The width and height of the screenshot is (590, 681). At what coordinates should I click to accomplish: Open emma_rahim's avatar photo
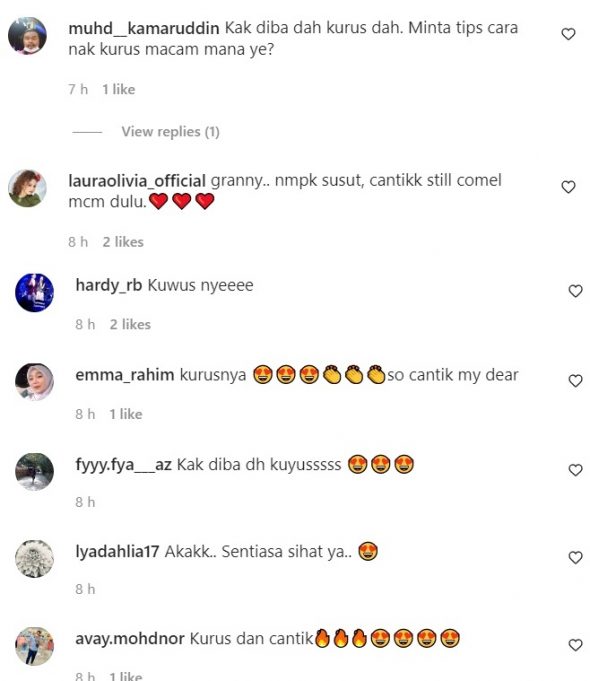(x=34, y=382)
